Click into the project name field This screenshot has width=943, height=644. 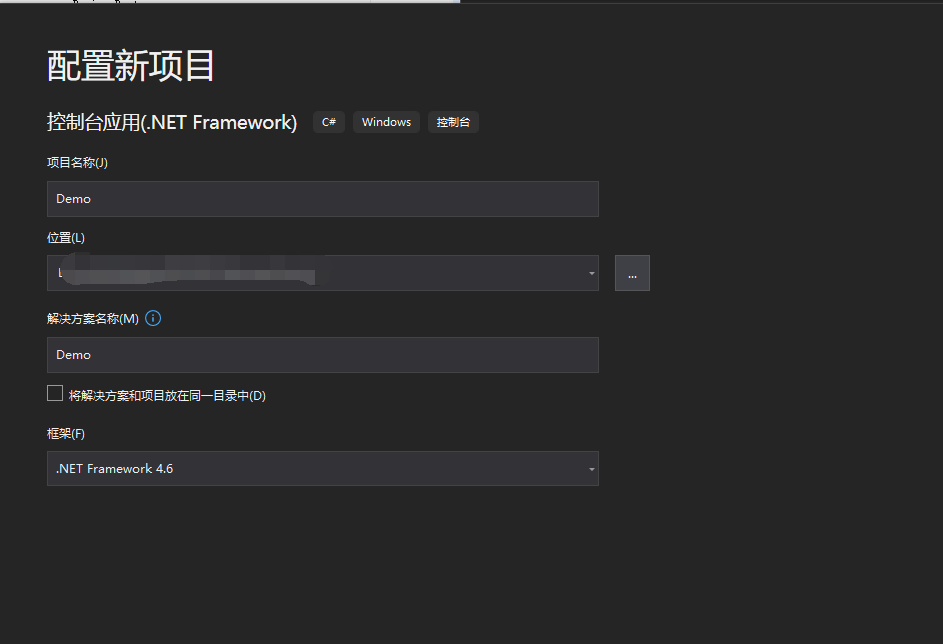[323, 199]
